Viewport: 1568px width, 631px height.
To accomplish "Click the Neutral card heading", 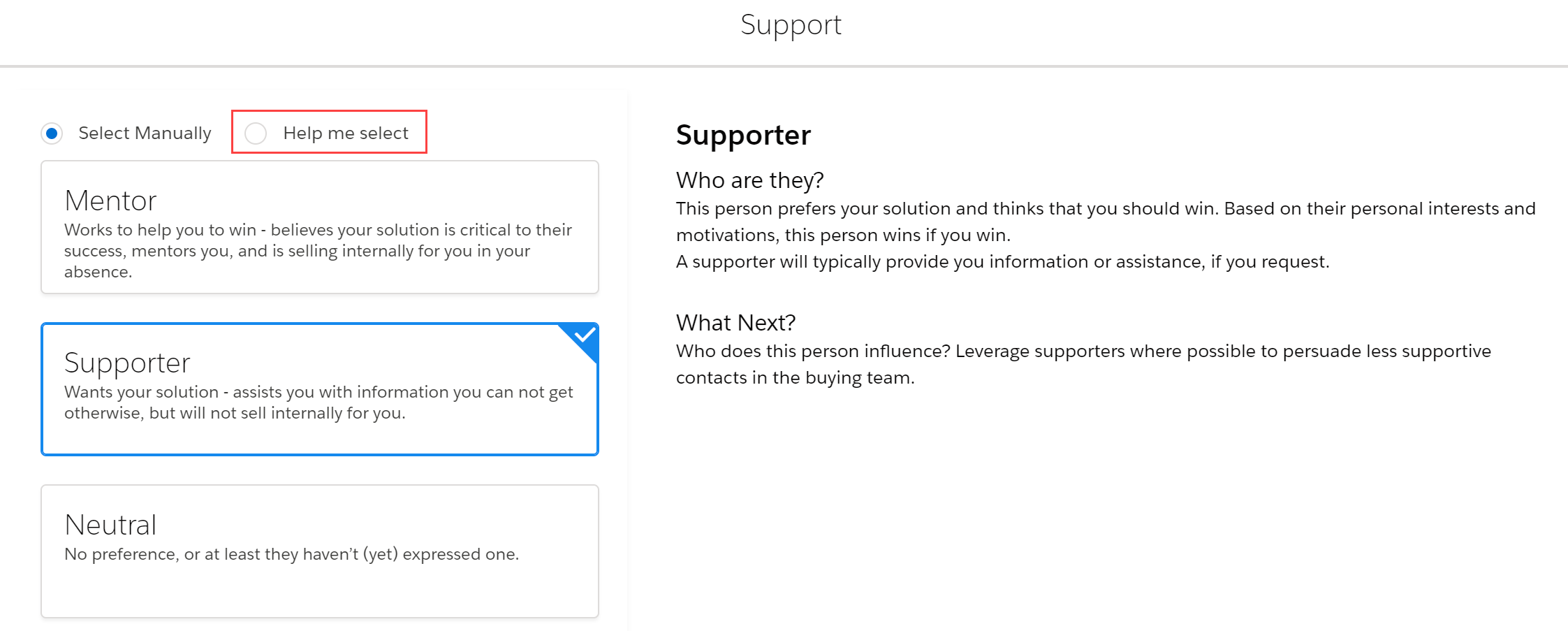I will pos(110,525).
